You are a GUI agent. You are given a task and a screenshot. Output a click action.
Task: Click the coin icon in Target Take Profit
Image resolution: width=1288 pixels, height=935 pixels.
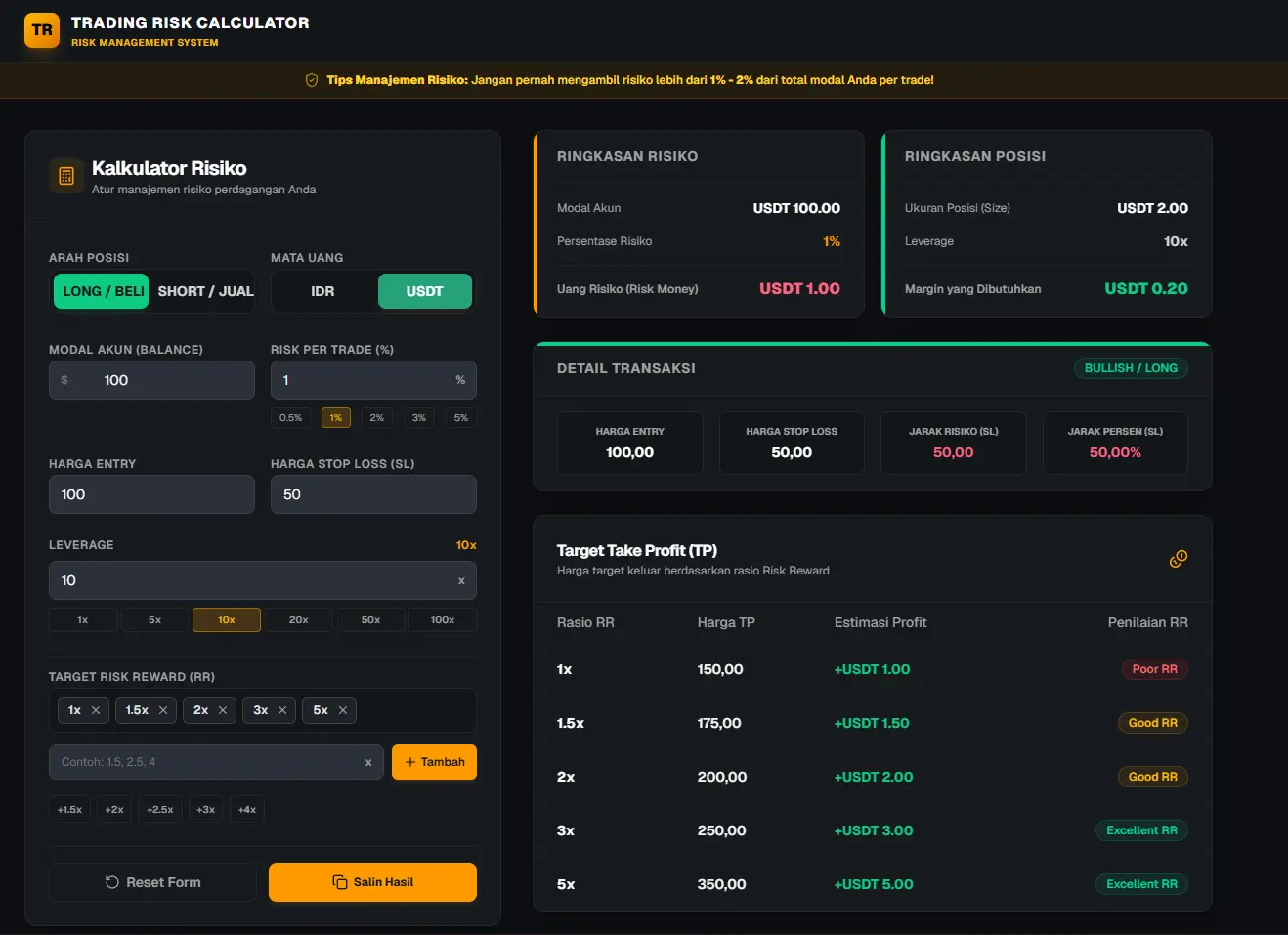coord(1179,559)
